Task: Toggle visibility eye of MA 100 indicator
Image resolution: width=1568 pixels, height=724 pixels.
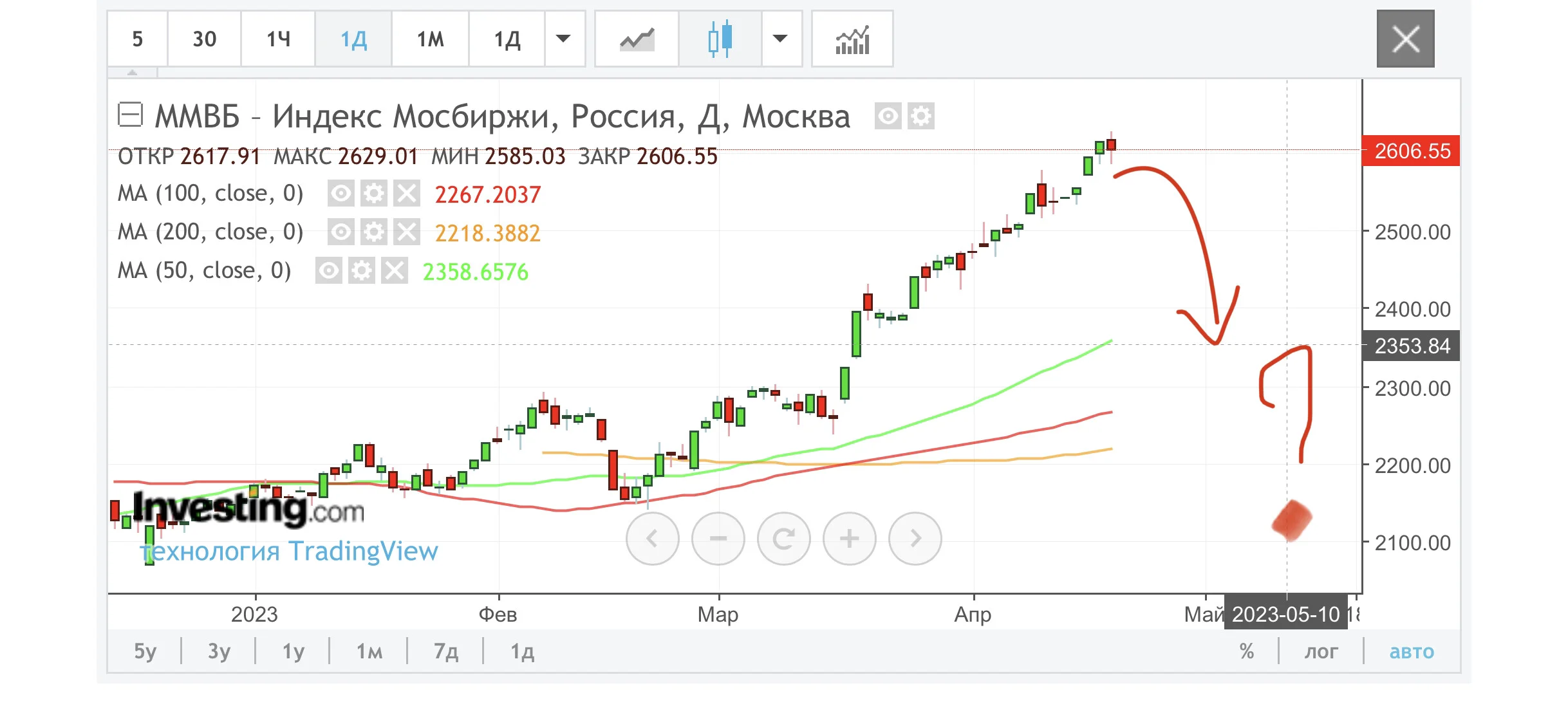Action: point(341,194)
